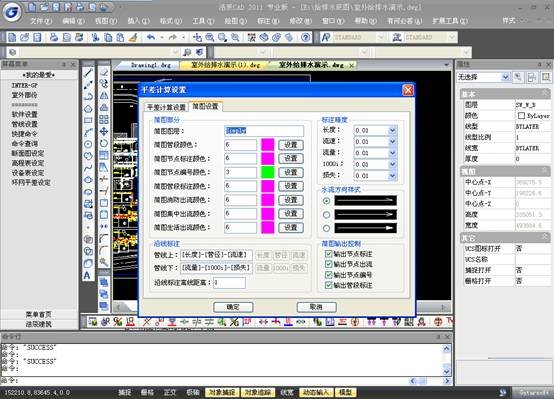Click the 简图图层 input field
The height and width of the screenshot is (399, 554).
264,131
